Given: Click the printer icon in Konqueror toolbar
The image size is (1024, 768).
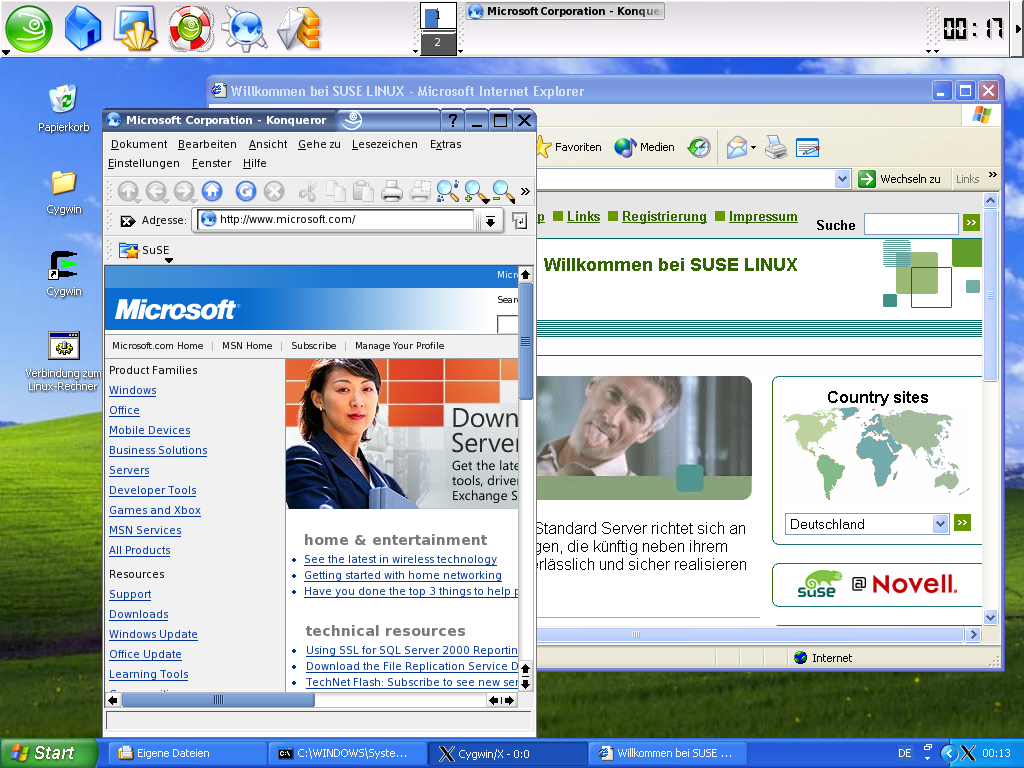Looking at the screenshot, I should 392,191.
